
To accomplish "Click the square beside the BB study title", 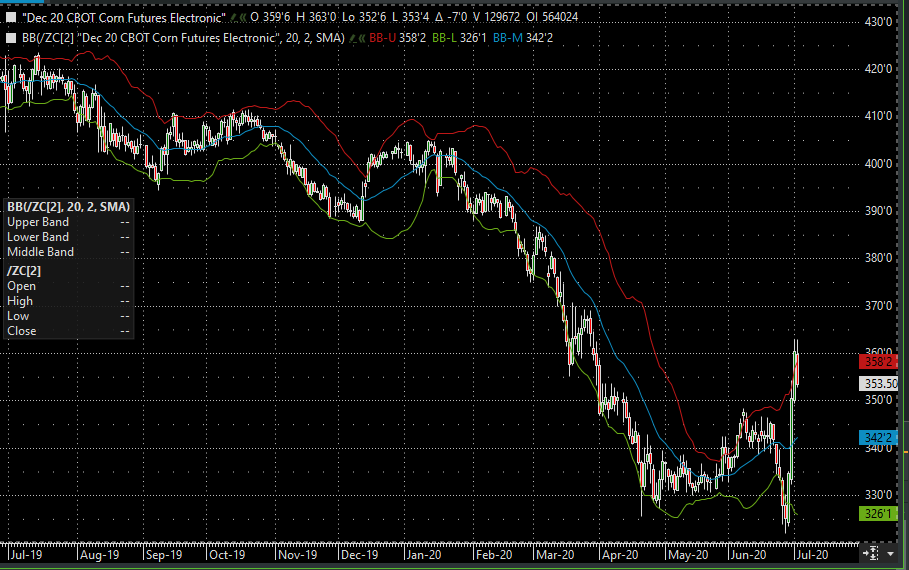I will coord(11,38).
